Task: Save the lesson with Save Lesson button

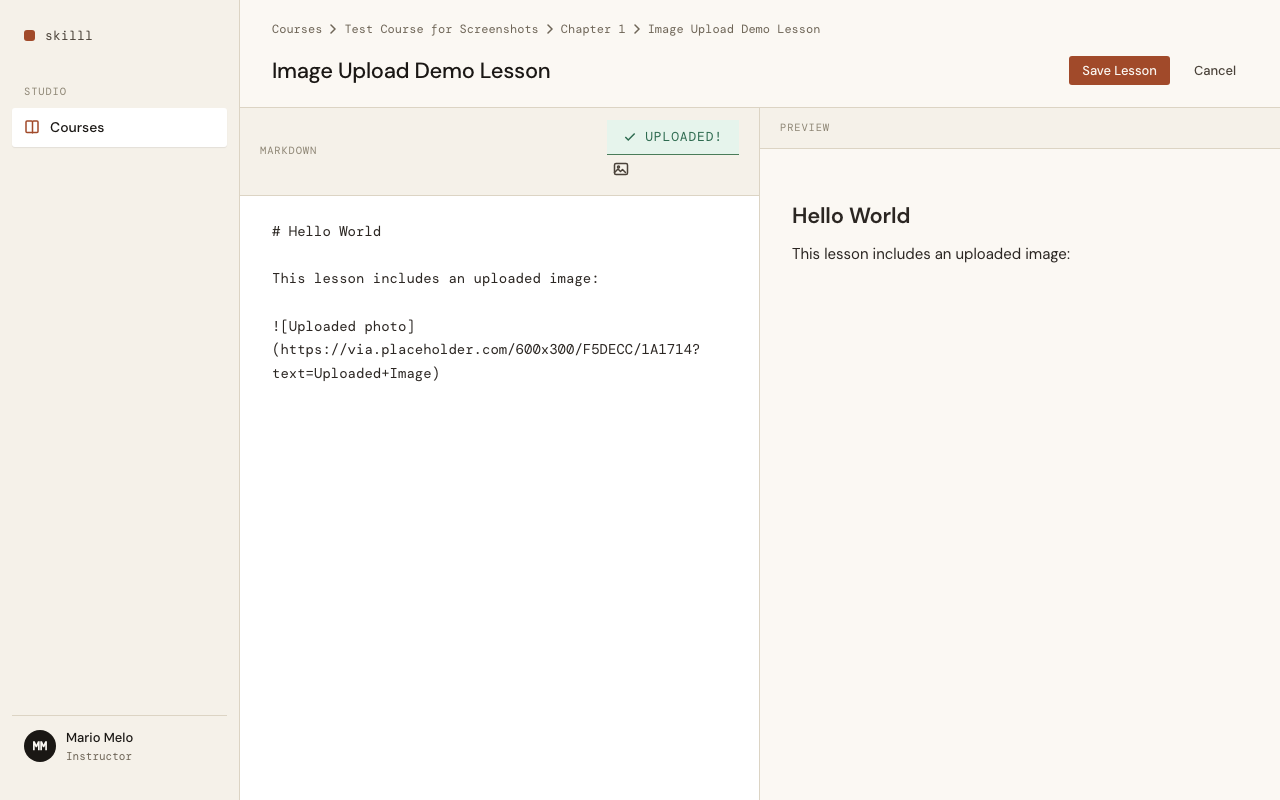Action: pyautogui.click(x=1119, y=70)
